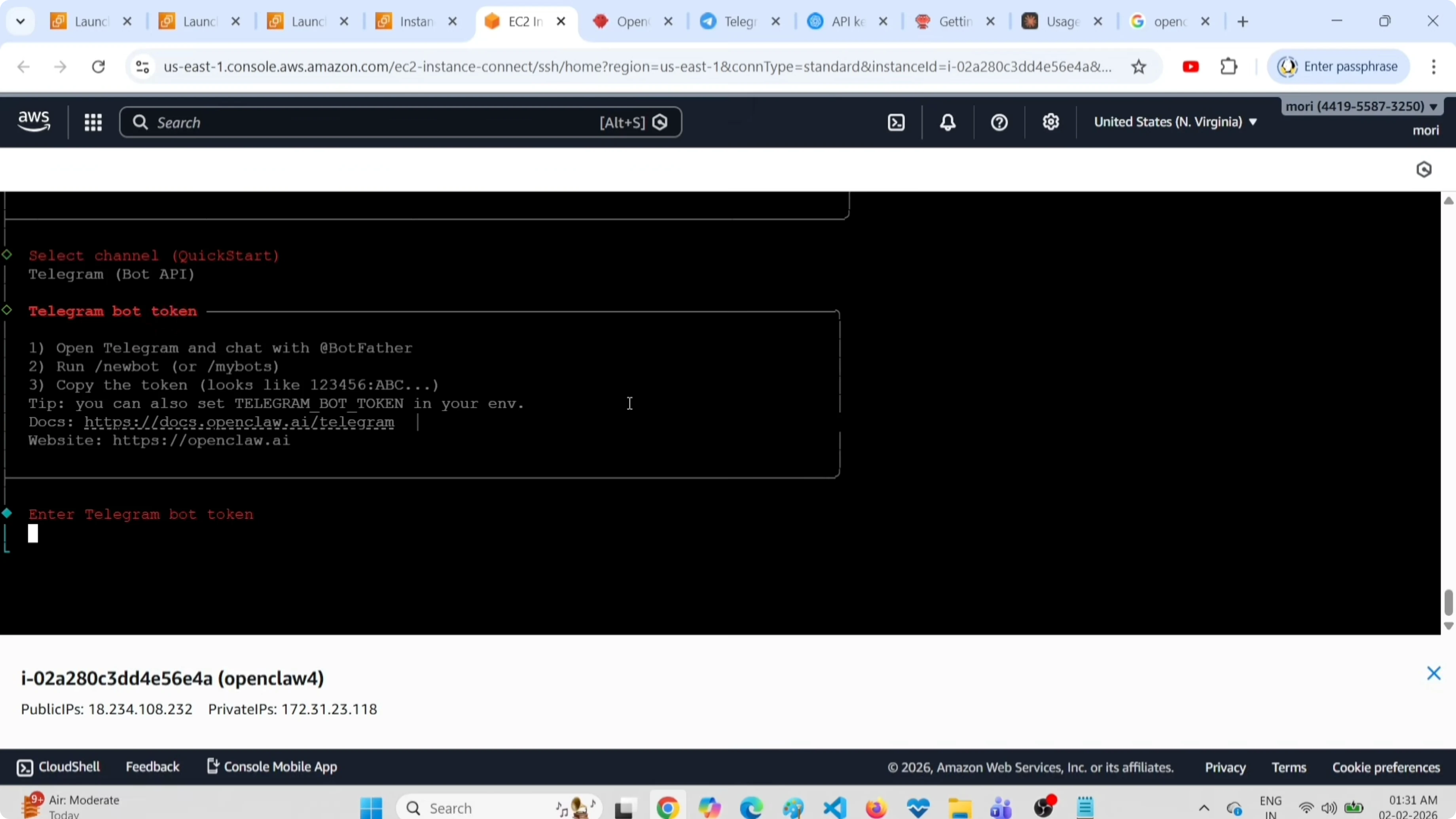The height and width of the screenshot is (819, 1456).
Task: Open CloudShell via the terminal icon in top bar
Action: tap(896, 122)
